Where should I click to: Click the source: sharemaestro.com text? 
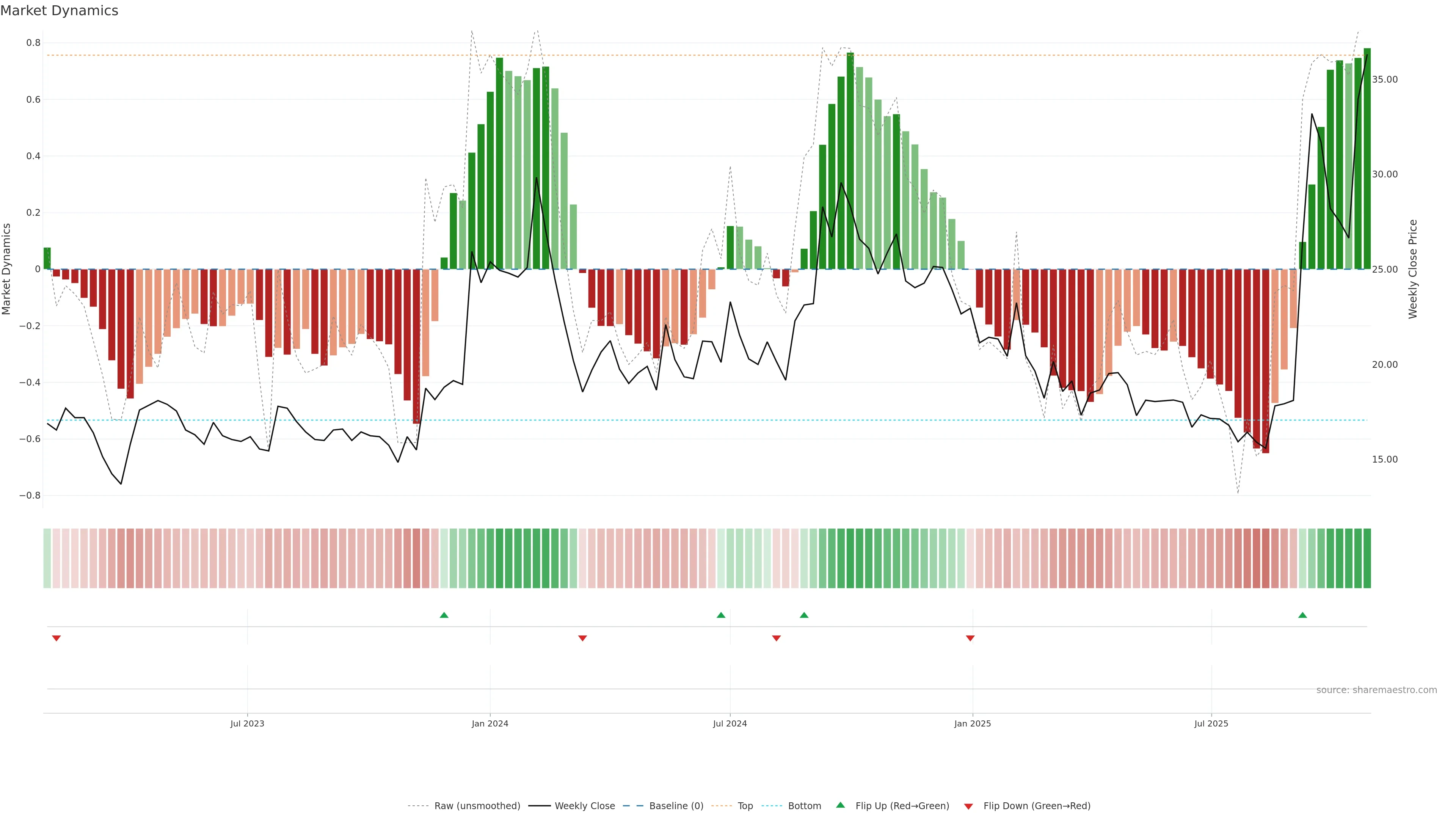[1376, 690]
